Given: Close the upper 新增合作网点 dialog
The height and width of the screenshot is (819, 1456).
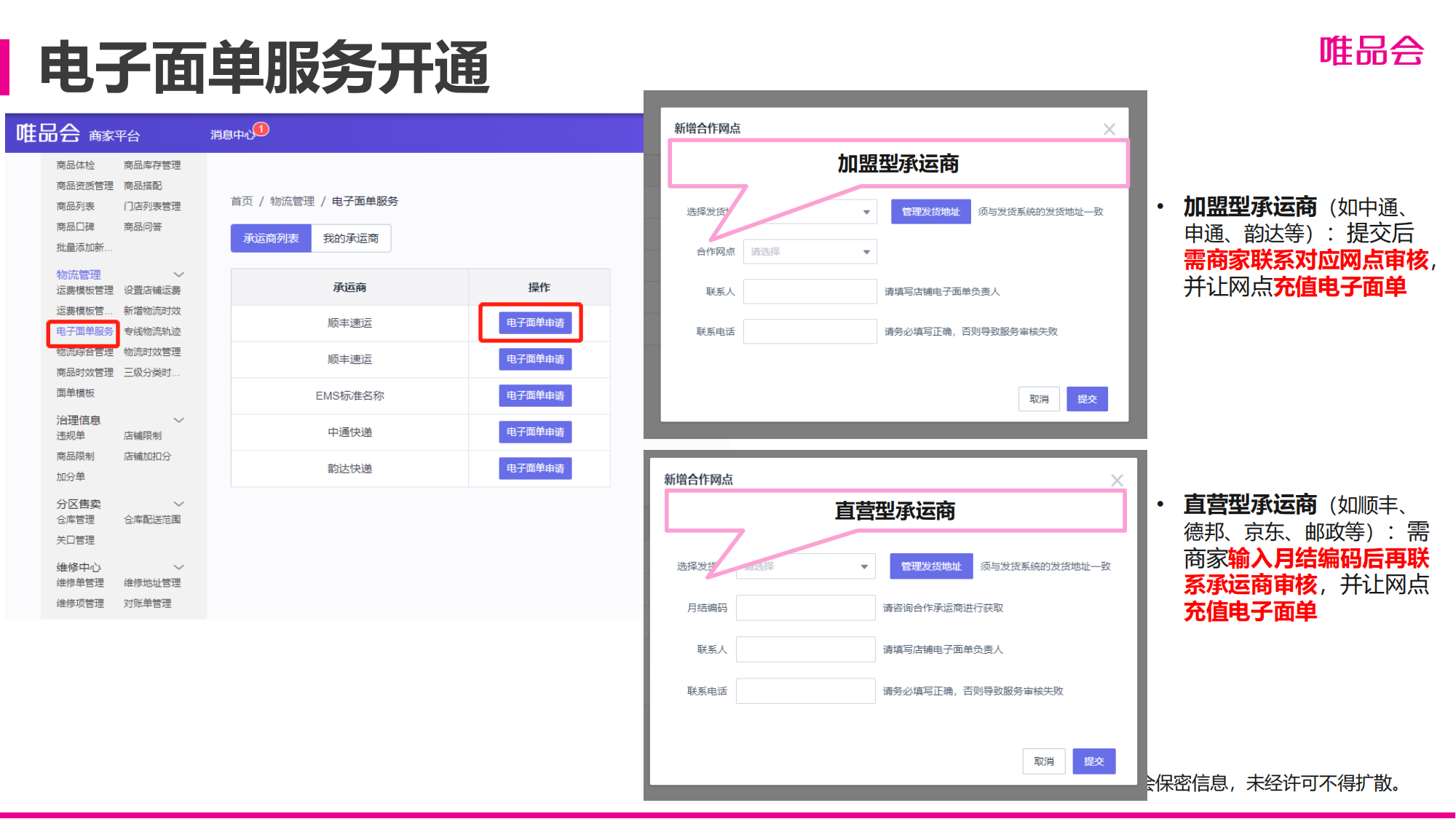Looking at the screenshot, I should pyautogui.click(x=1109, y=129).
